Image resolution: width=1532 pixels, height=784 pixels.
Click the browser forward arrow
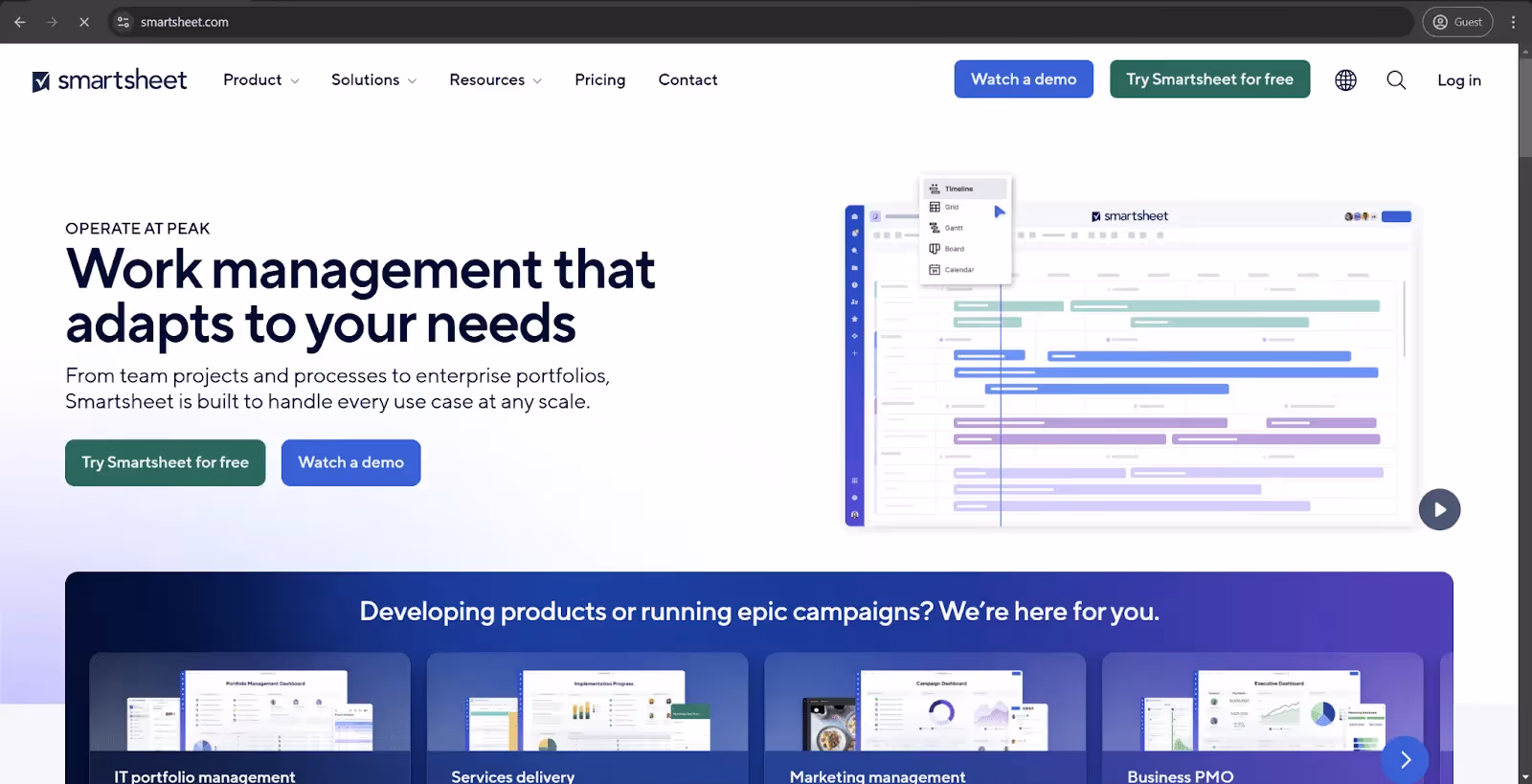52,22
